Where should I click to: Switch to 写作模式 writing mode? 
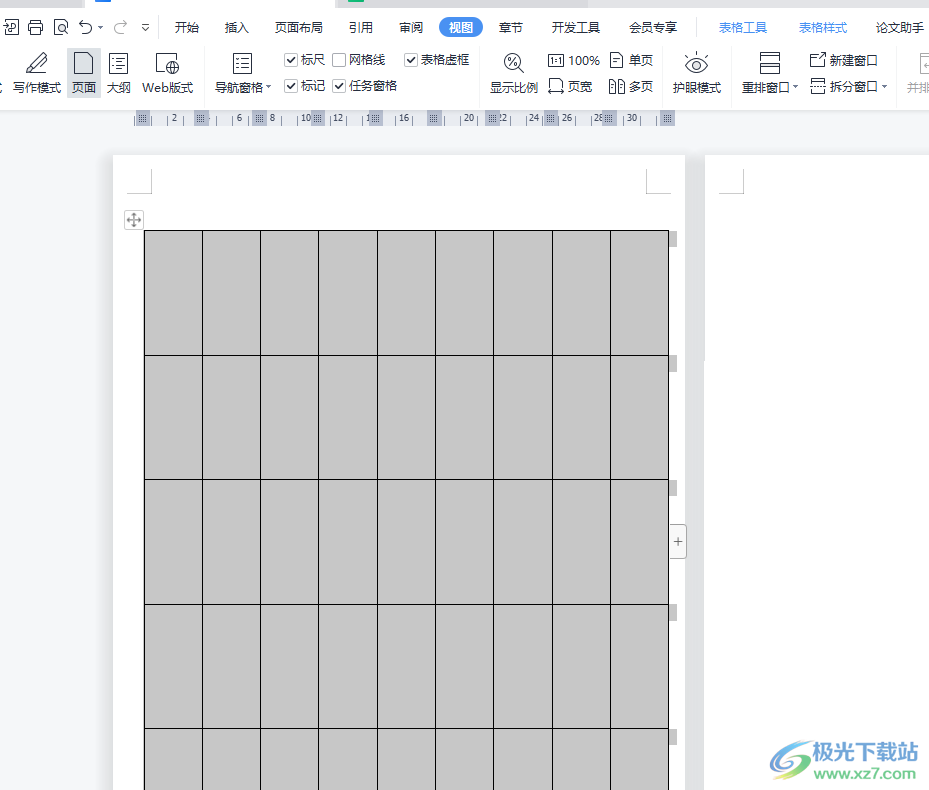(37, 73)
